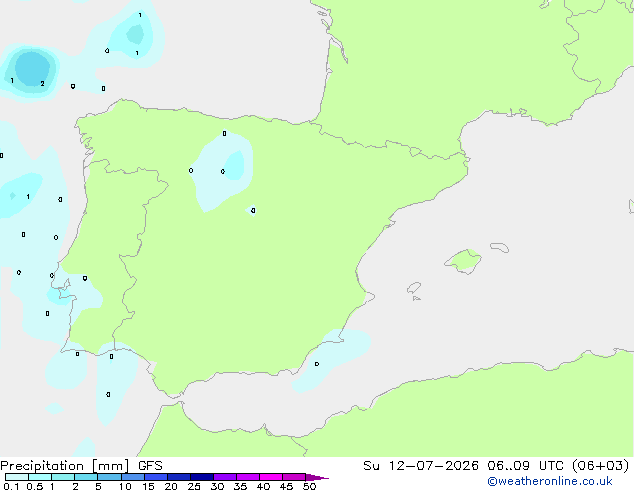Click legend label '35'
Screen dimensions: 634x490
point(240,486)
